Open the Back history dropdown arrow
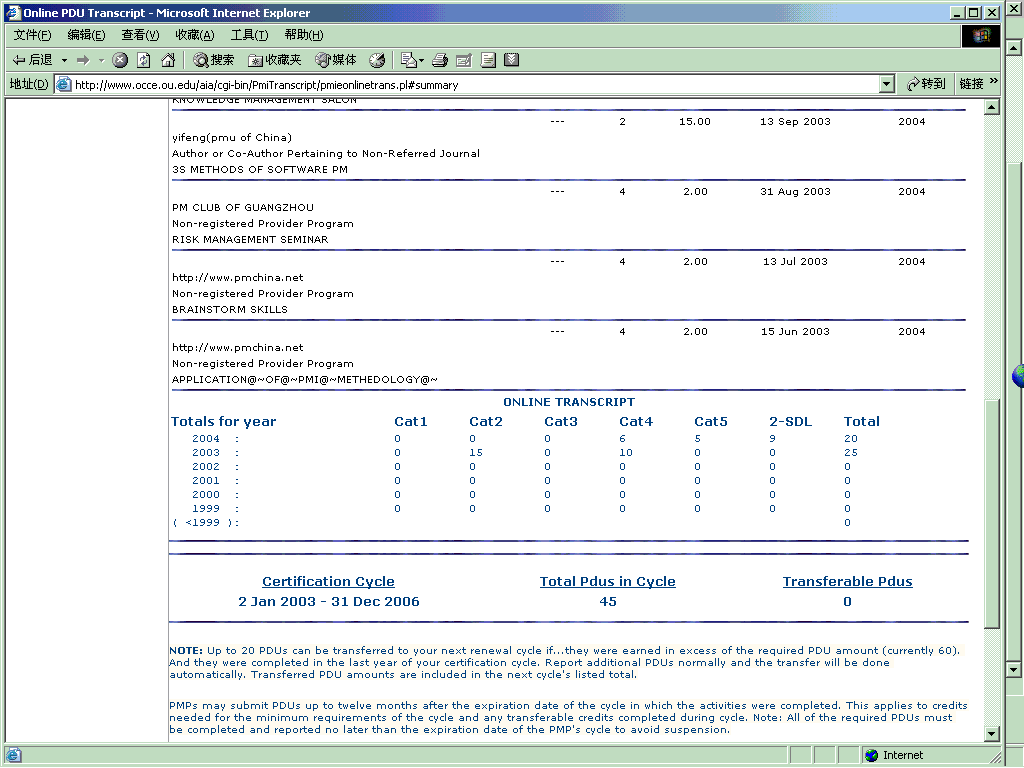This screenshot has width=1024, height=768. (64, 60)
